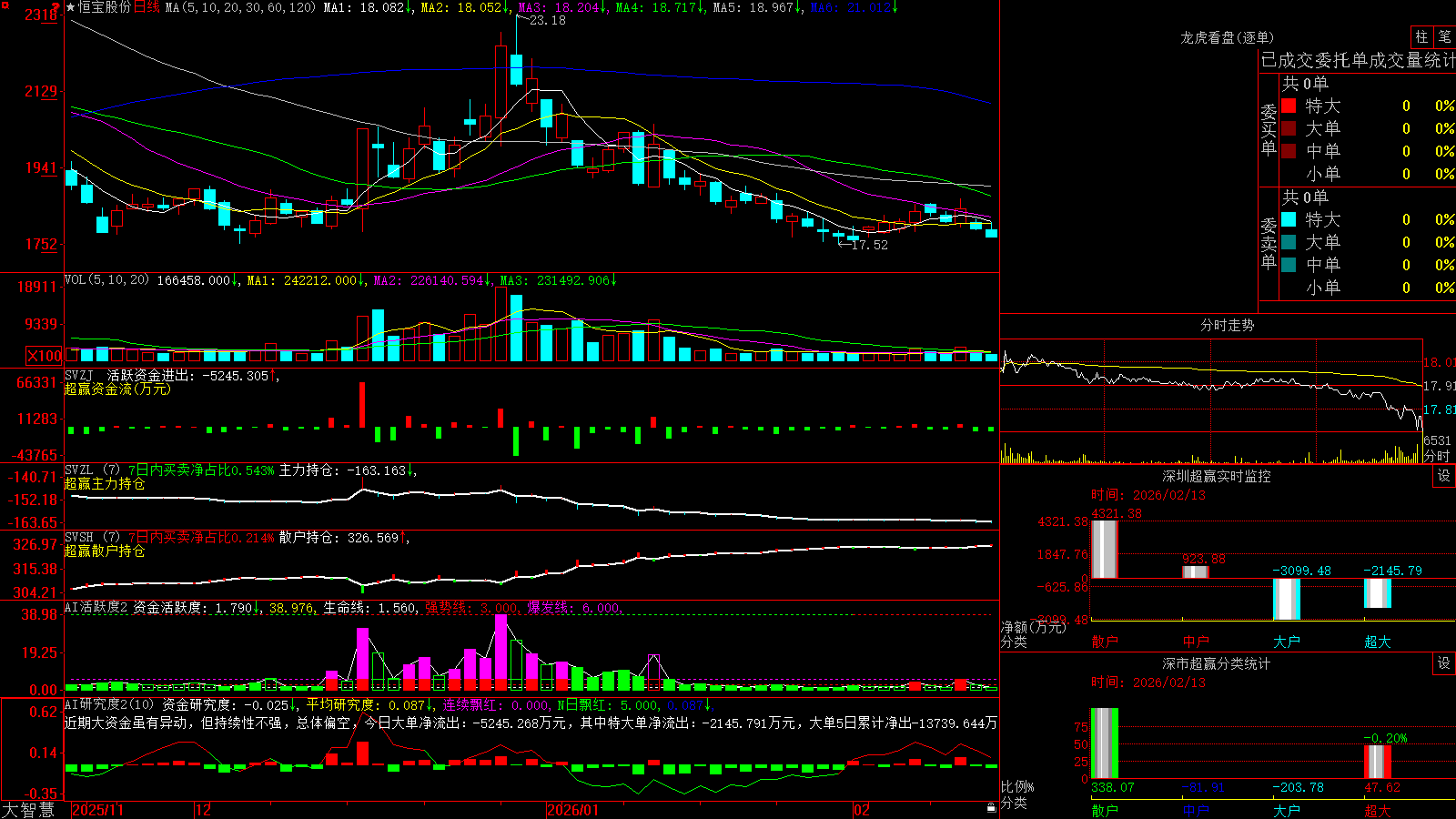
Task: Click the 12 month marker on timeline
Action: click(x=204, y=810)
